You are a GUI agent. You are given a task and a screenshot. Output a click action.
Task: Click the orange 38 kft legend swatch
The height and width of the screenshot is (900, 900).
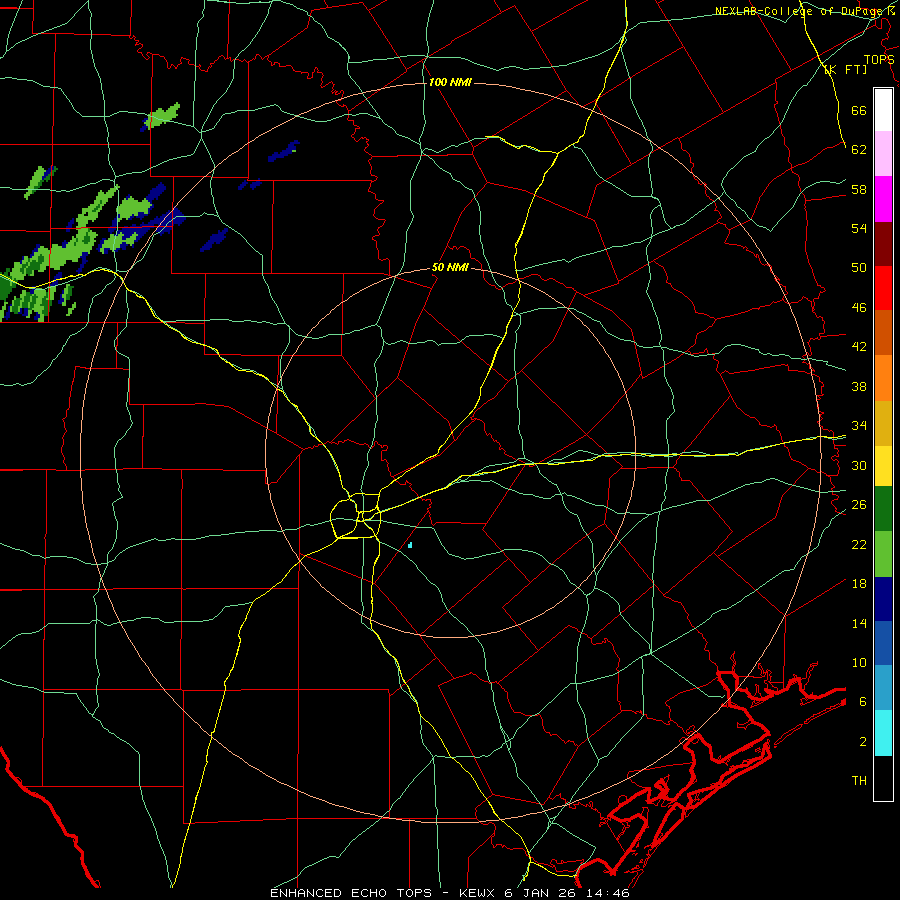coord(883,378)
